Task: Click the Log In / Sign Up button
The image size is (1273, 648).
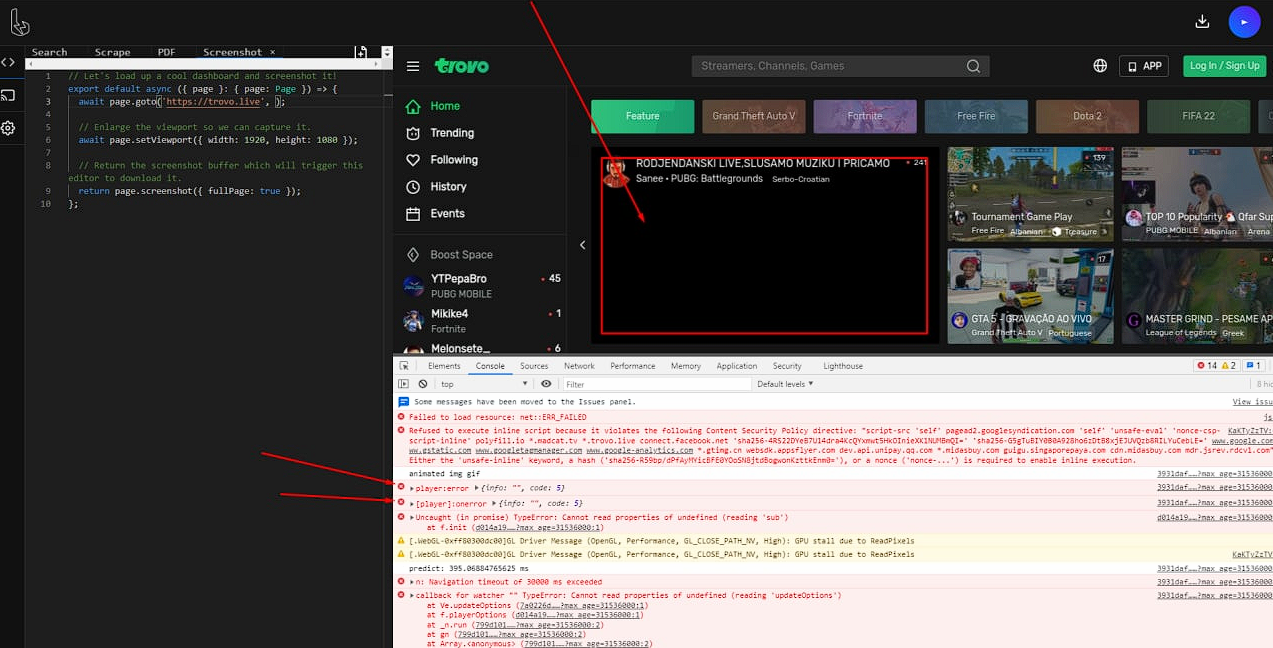Action: (1224, 65)
